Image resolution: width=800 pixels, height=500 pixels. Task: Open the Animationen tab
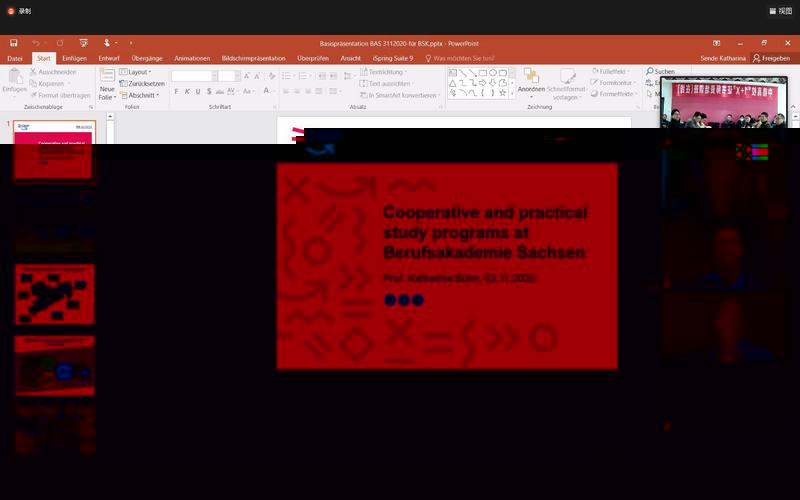coord(192,58)
